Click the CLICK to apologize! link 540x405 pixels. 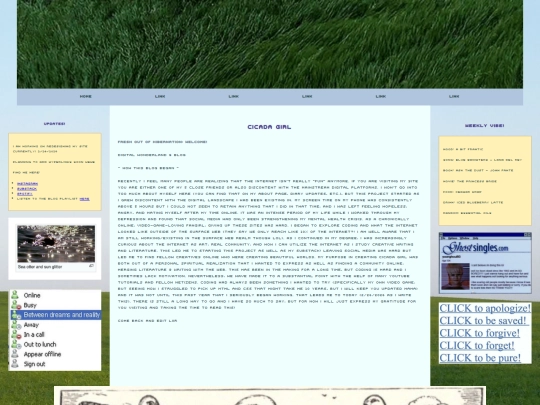[x=485, y=308]
